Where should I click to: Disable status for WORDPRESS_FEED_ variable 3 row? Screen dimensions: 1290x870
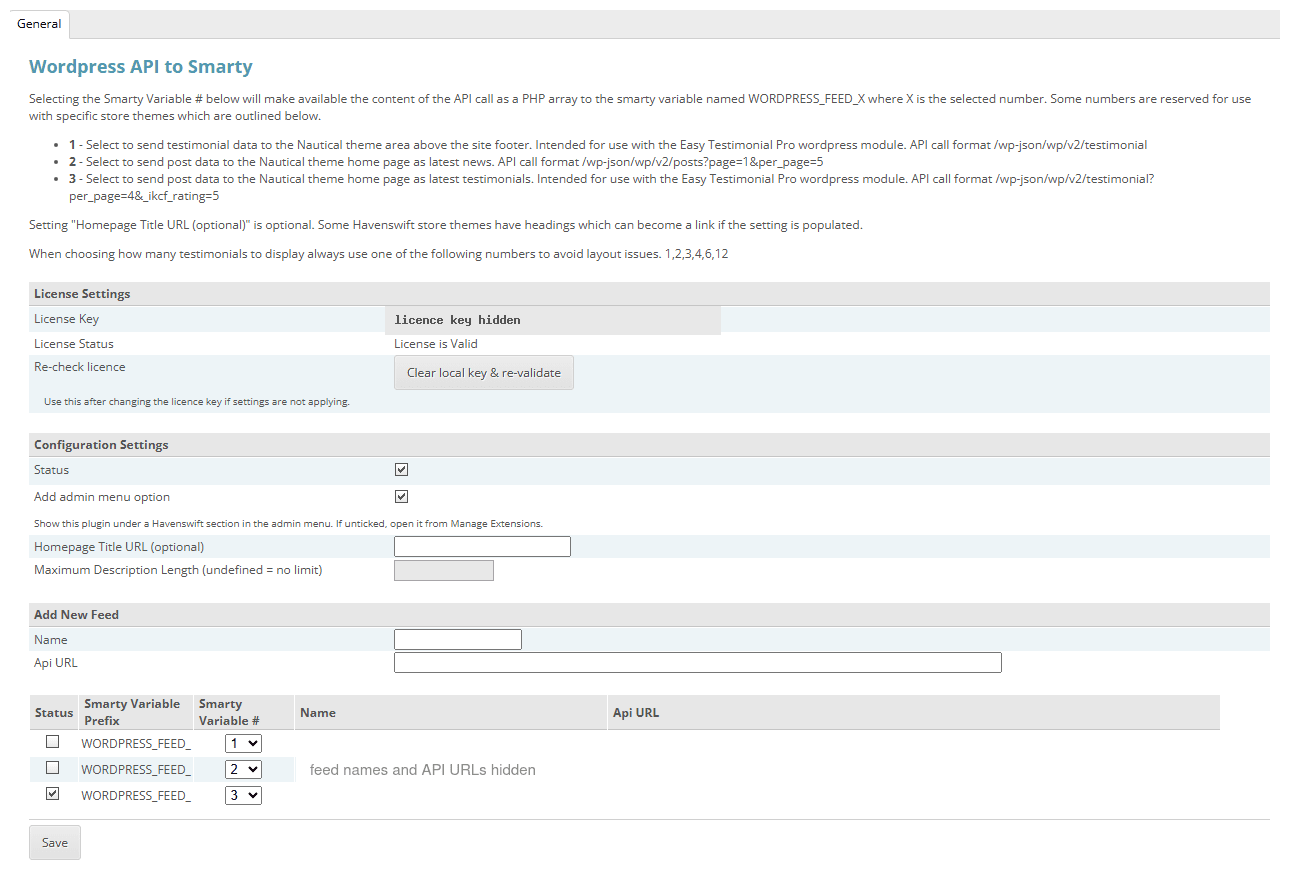click(53, 794)
